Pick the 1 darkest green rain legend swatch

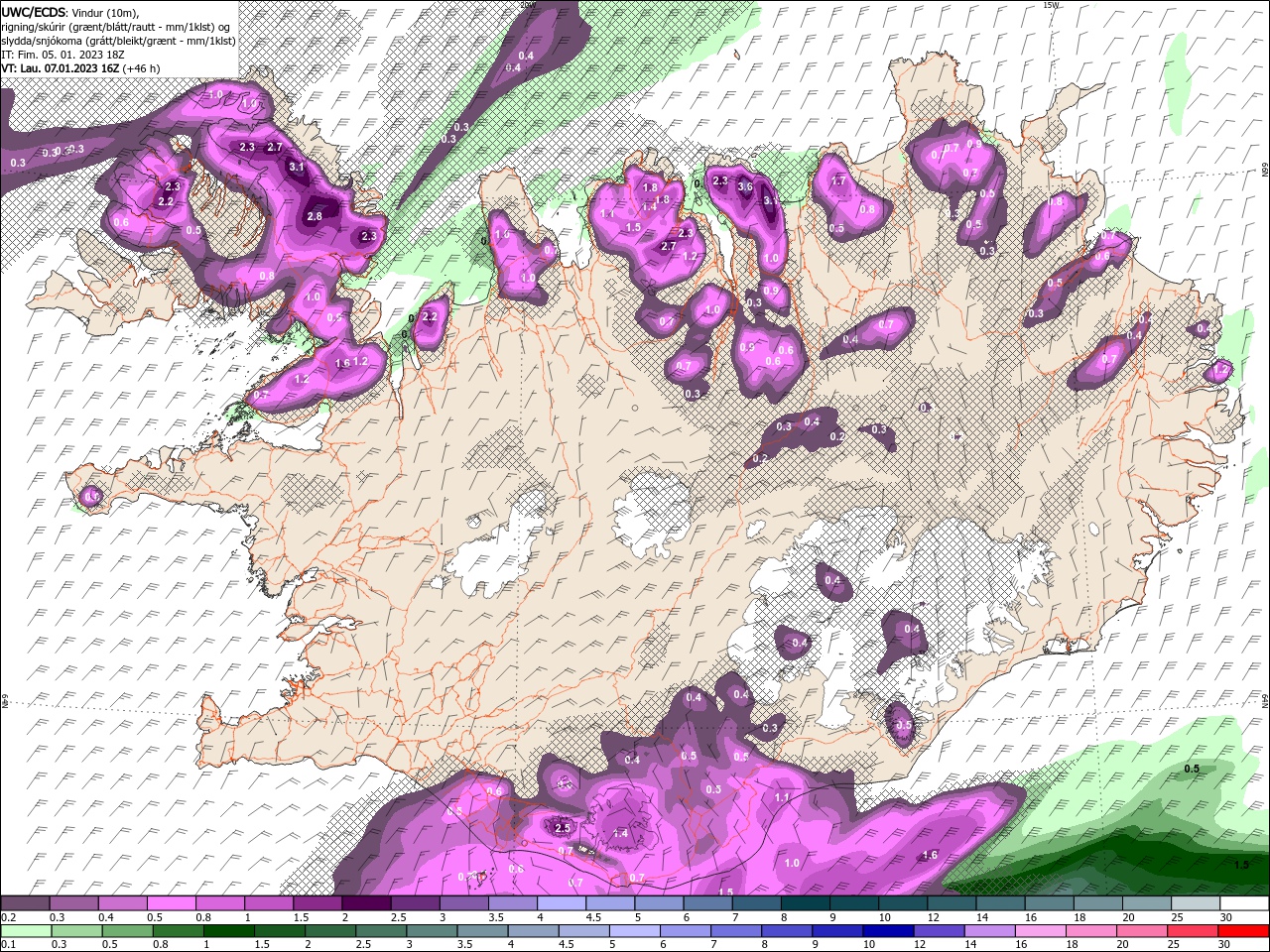click(x=228, y=930)
